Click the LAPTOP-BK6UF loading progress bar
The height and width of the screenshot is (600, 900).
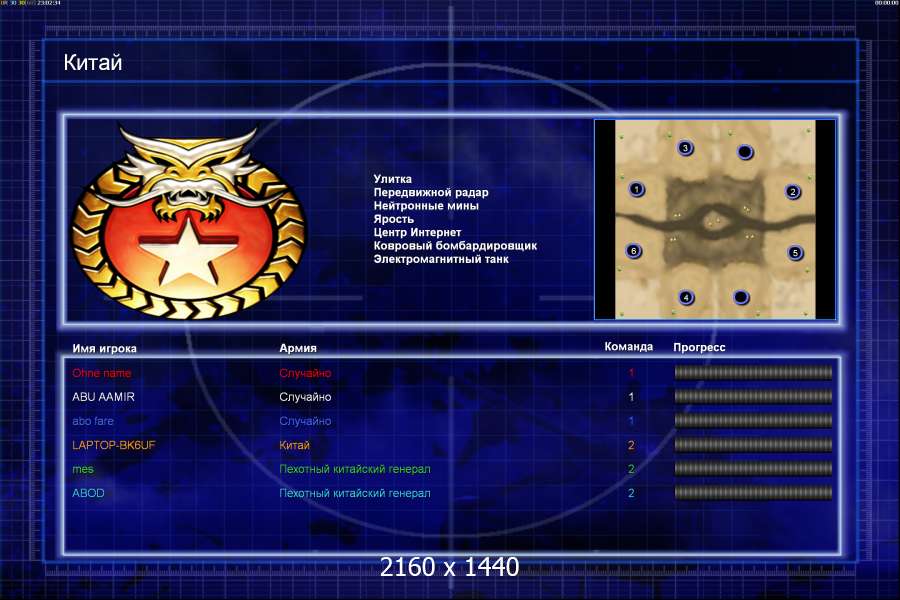pos(753,445)
